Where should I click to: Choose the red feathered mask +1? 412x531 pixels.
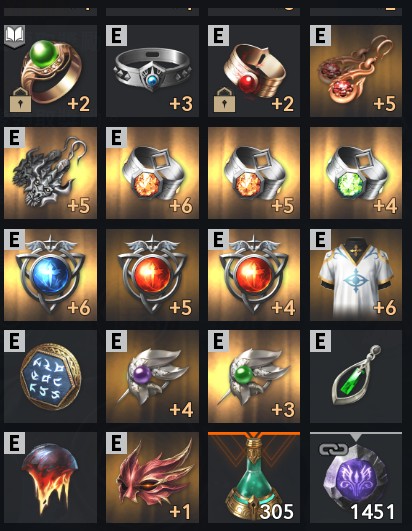click(152, 478)
